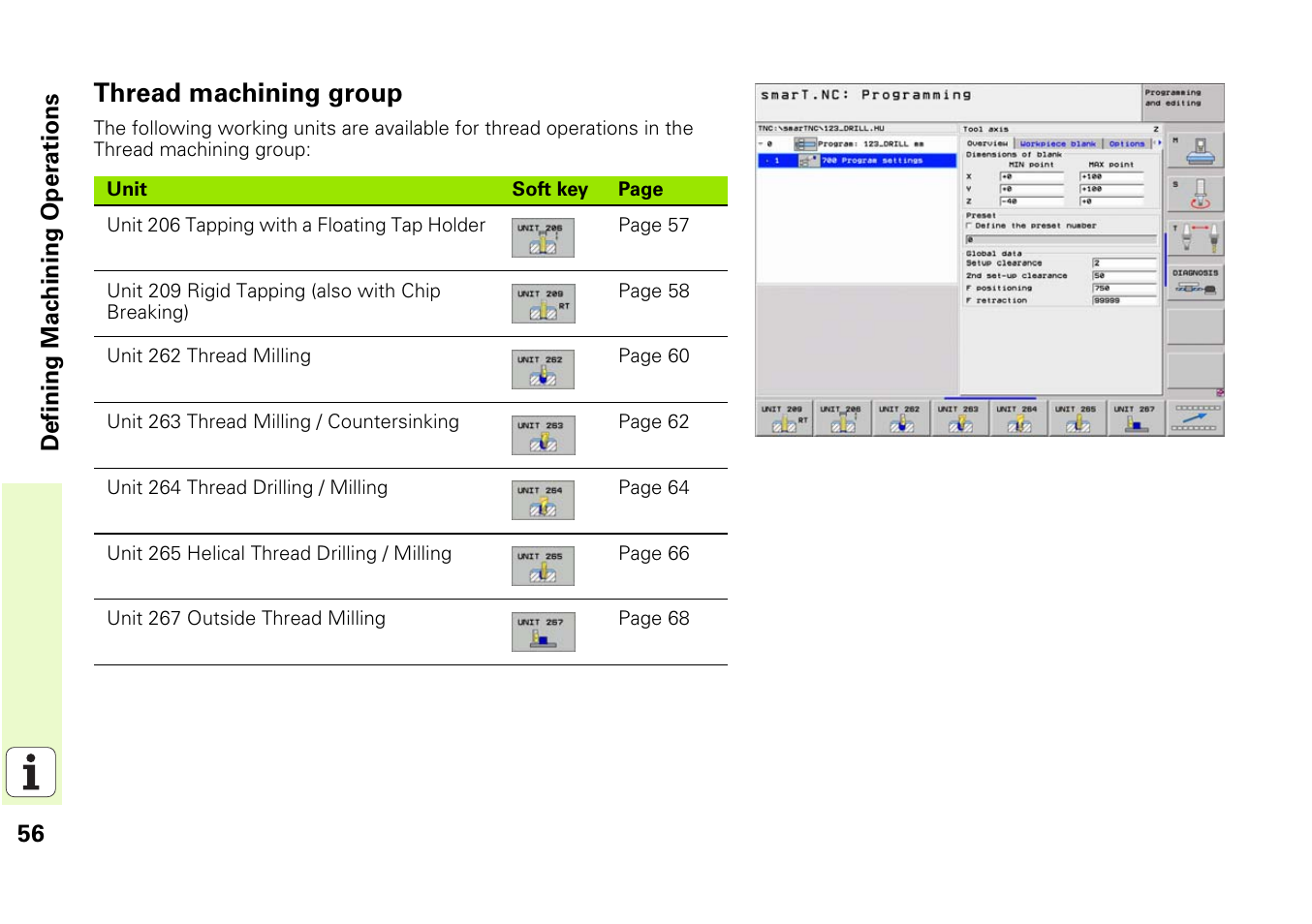Viewport: 1312px width, 924px height.
Task: Click Unit 267 Outside Thread Milling text
Action: click(246, 619)
